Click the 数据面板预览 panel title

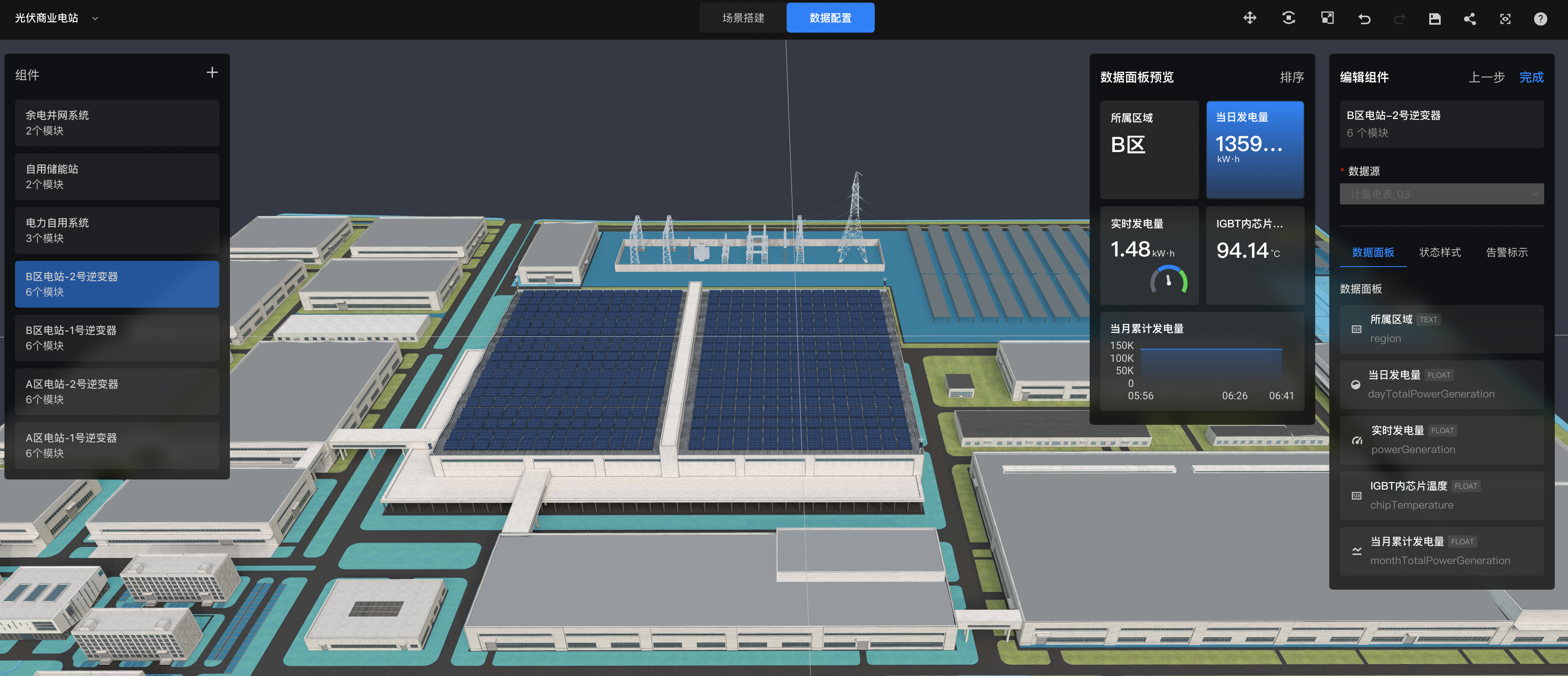[1136, 78]
